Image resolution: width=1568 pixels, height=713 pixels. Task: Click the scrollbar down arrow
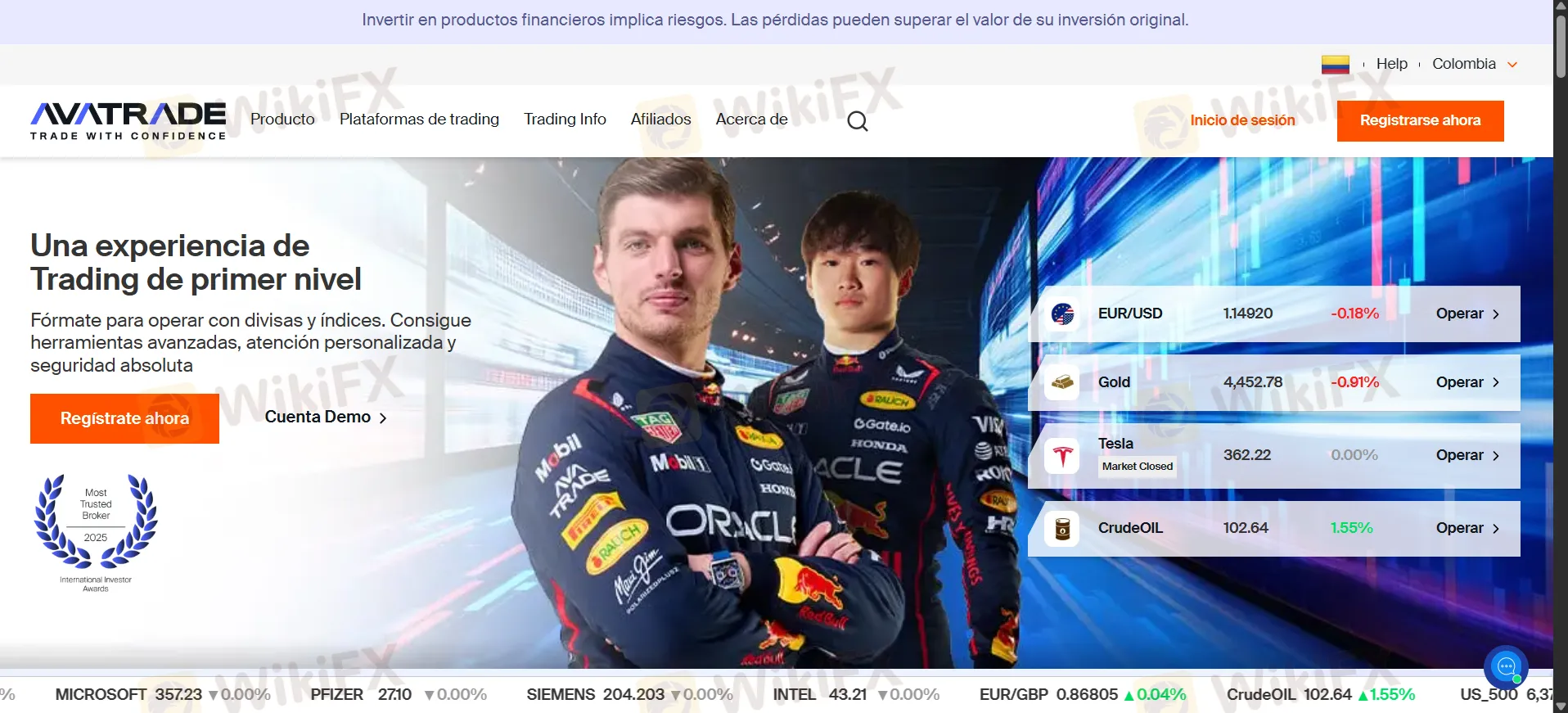[x=1561, y=706]
